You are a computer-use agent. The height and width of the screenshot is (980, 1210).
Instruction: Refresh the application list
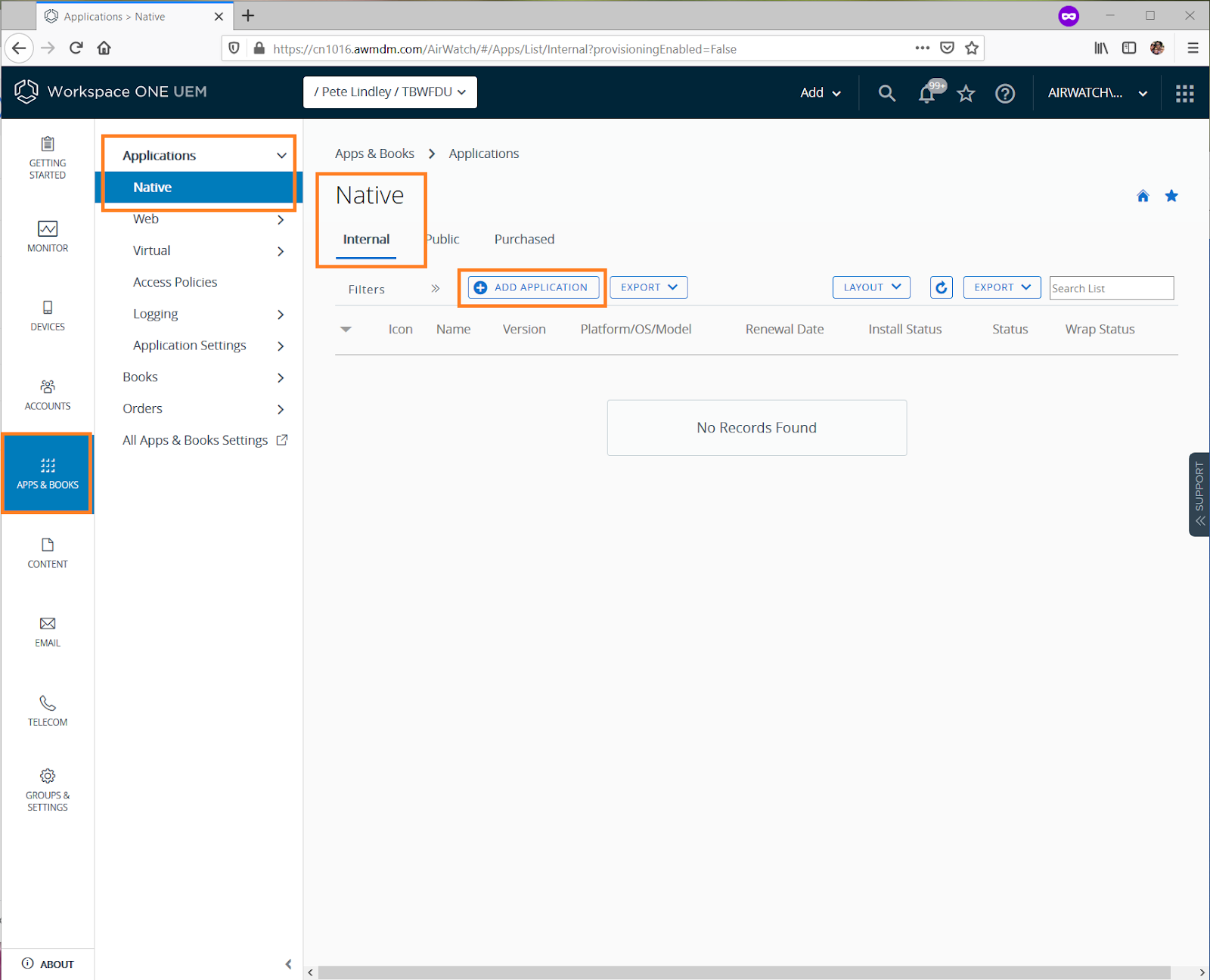pos(942,287)
